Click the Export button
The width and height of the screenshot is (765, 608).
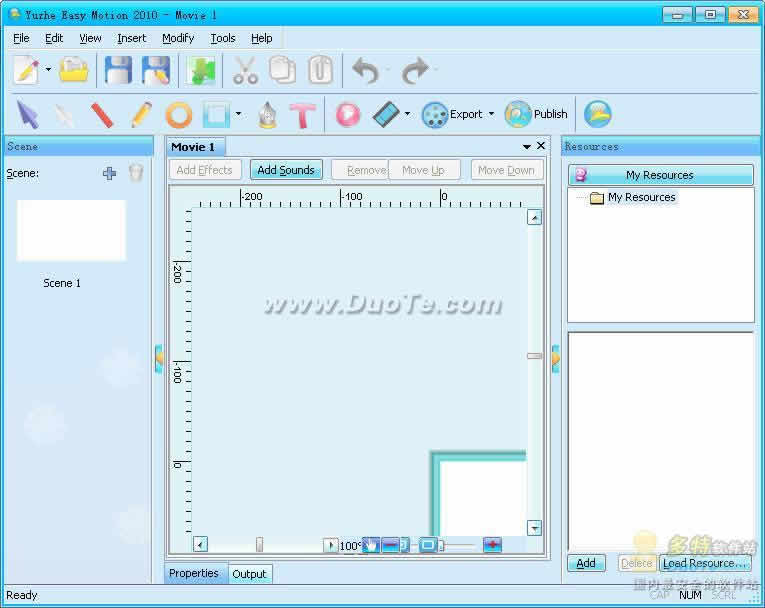click(452, 115)
